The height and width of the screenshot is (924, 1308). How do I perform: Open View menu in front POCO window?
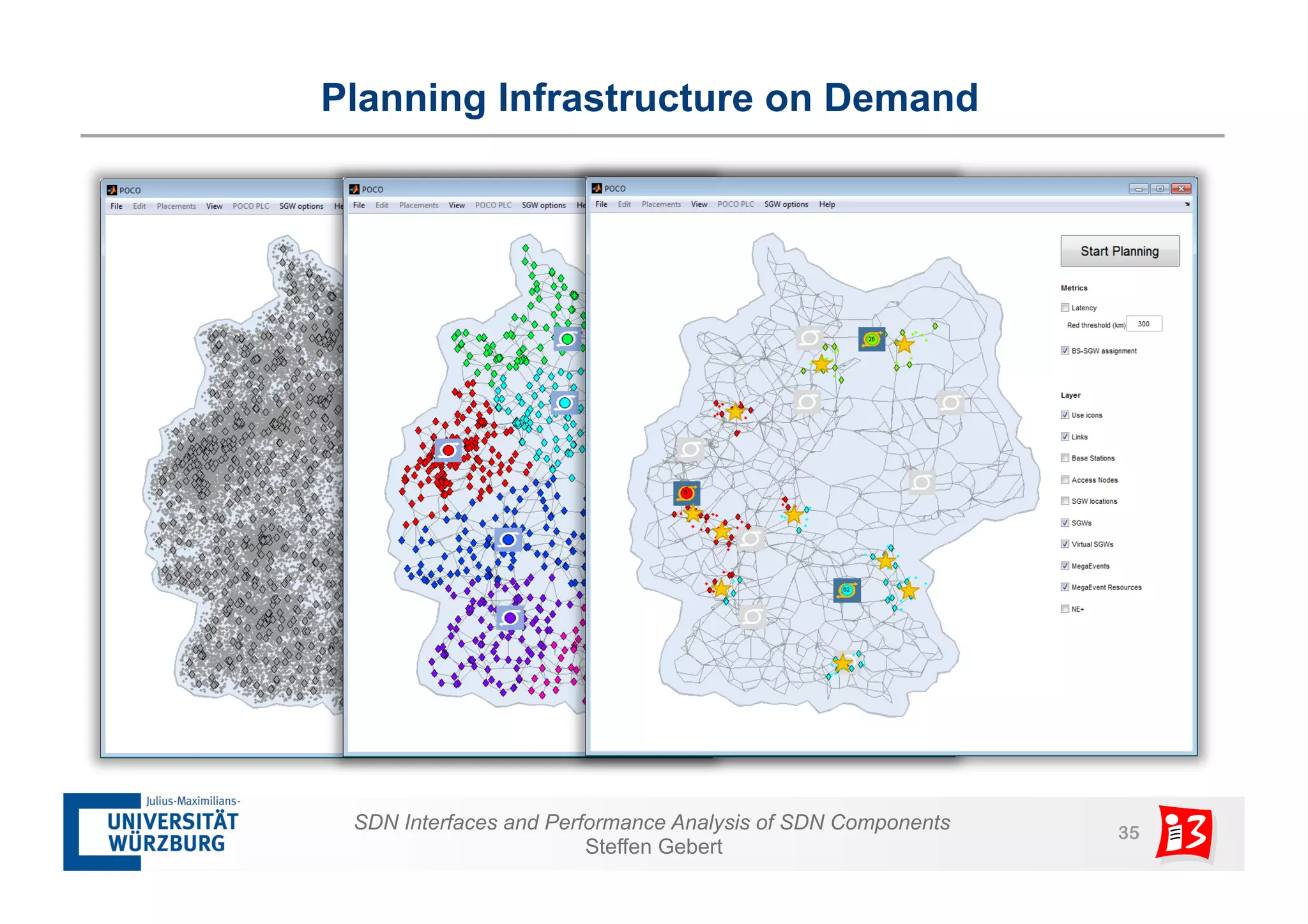coord(699,204)
